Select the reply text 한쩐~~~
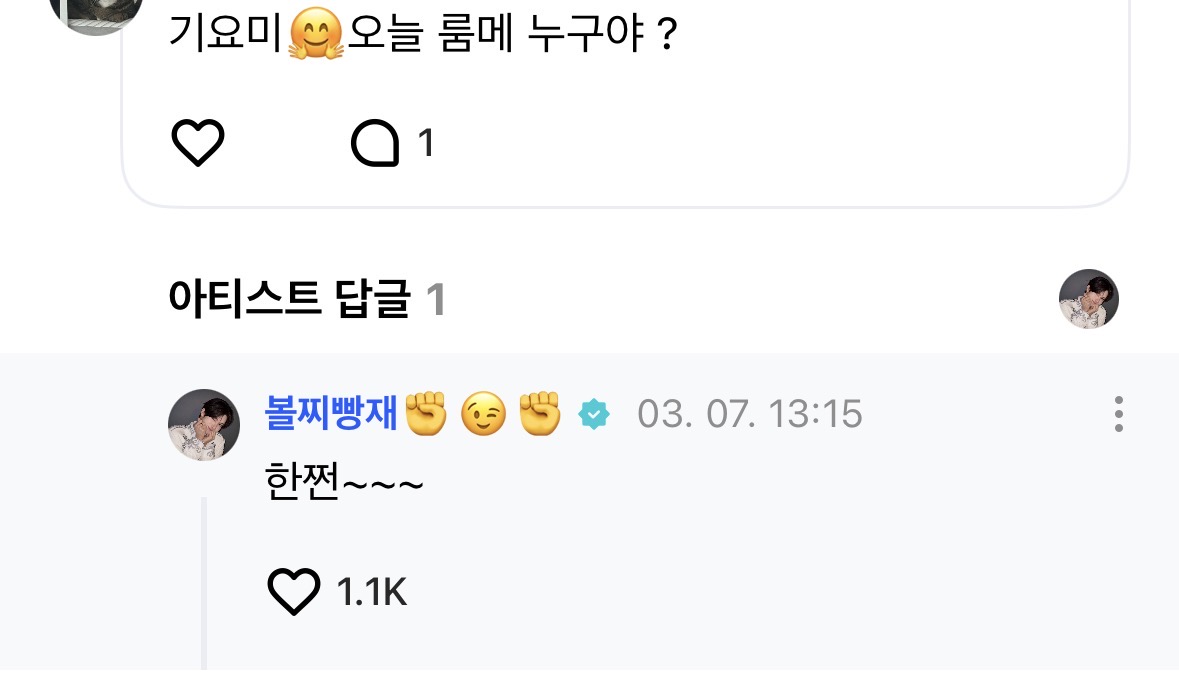1179x699 pixels. pyautogui.click(x=345, y=484)
